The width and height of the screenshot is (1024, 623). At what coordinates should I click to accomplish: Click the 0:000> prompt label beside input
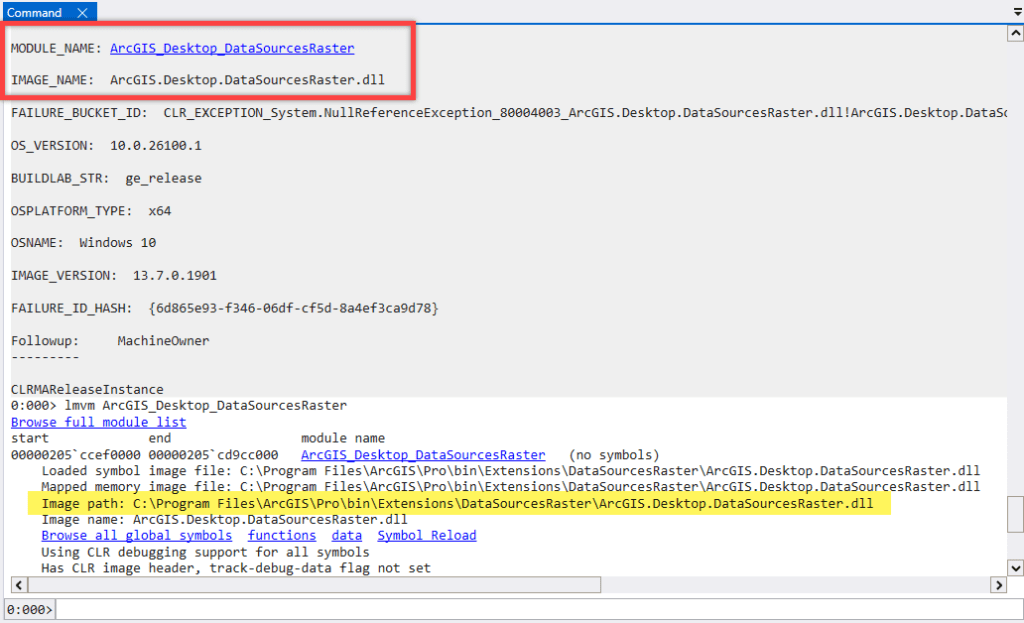pyautogui.click(x=29, y=610)
